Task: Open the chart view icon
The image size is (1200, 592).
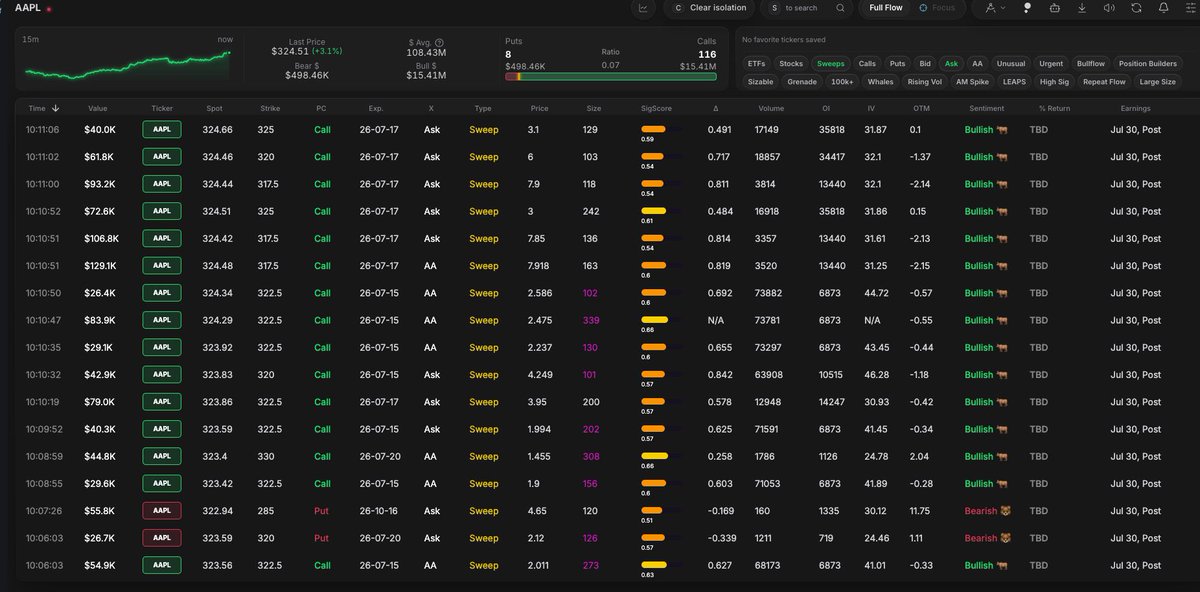Action: (x=642, y=8)
